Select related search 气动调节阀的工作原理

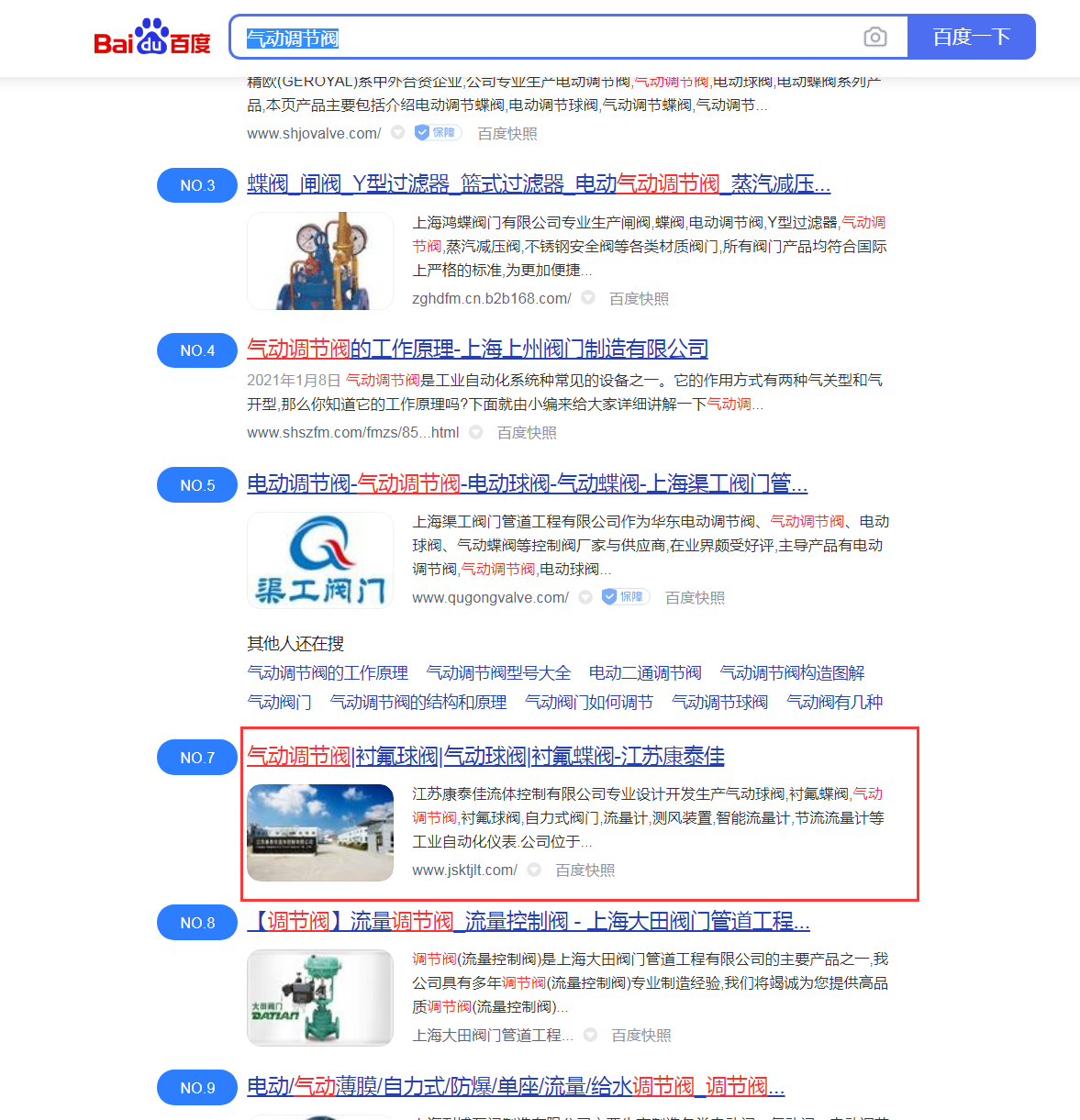click(328, 672)
